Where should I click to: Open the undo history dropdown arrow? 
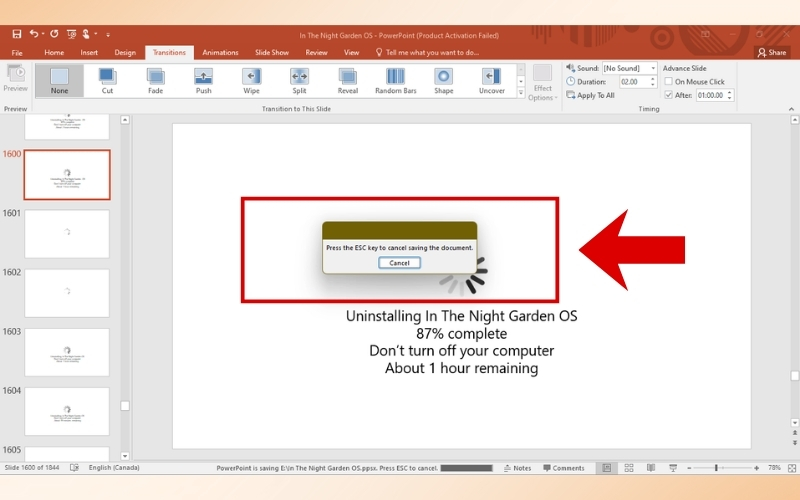click(x=43, y=34)
